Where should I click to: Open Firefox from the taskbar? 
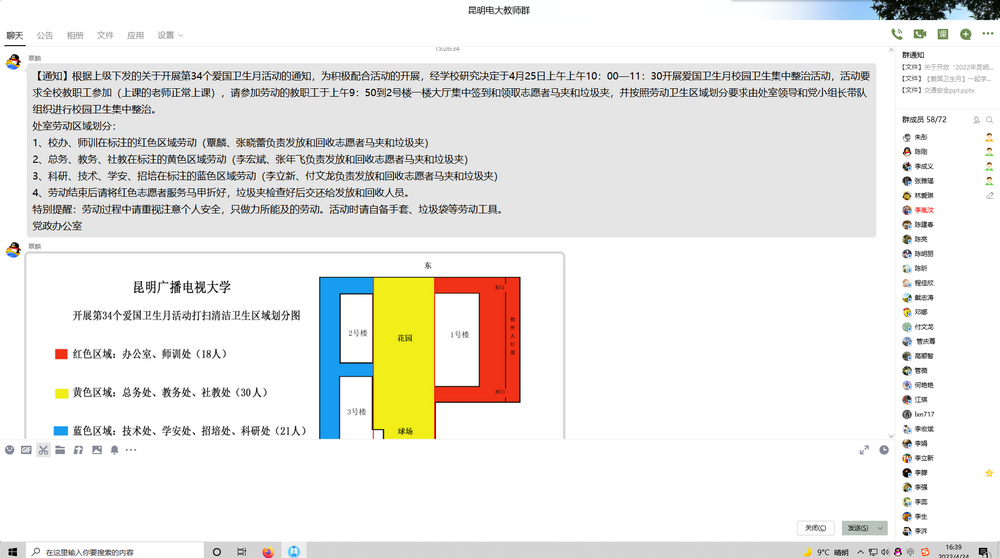(268, 552)
